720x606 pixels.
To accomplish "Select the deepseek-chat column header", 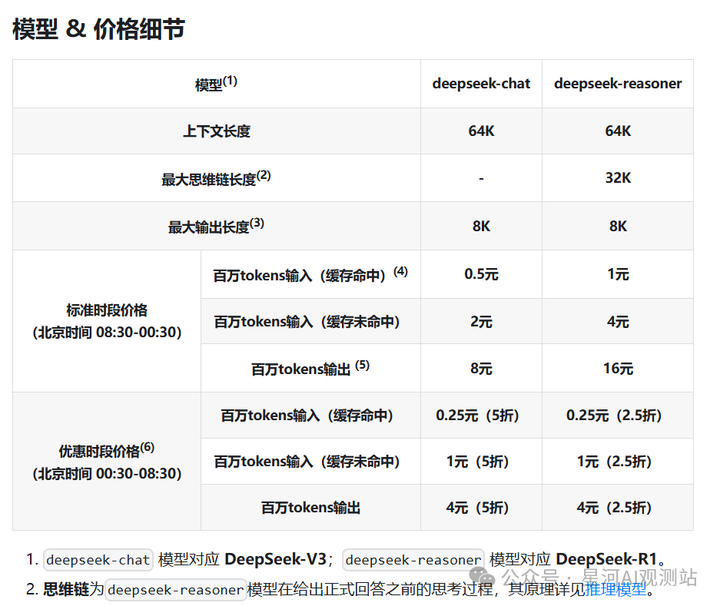I will [481, 84].
